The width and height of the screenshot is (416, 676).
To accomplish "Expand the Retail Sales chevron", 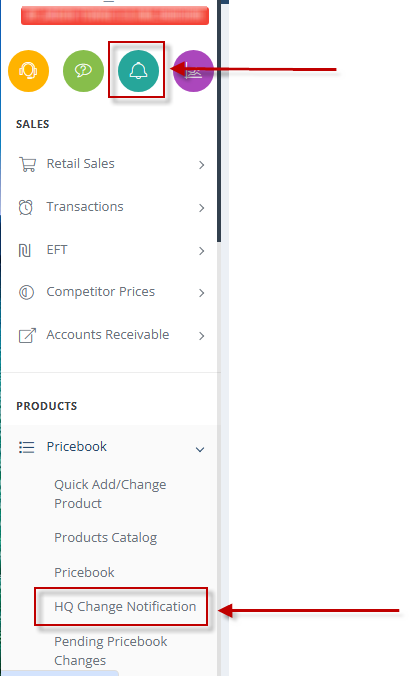I will pyautogui.click(x=201, y=165).
